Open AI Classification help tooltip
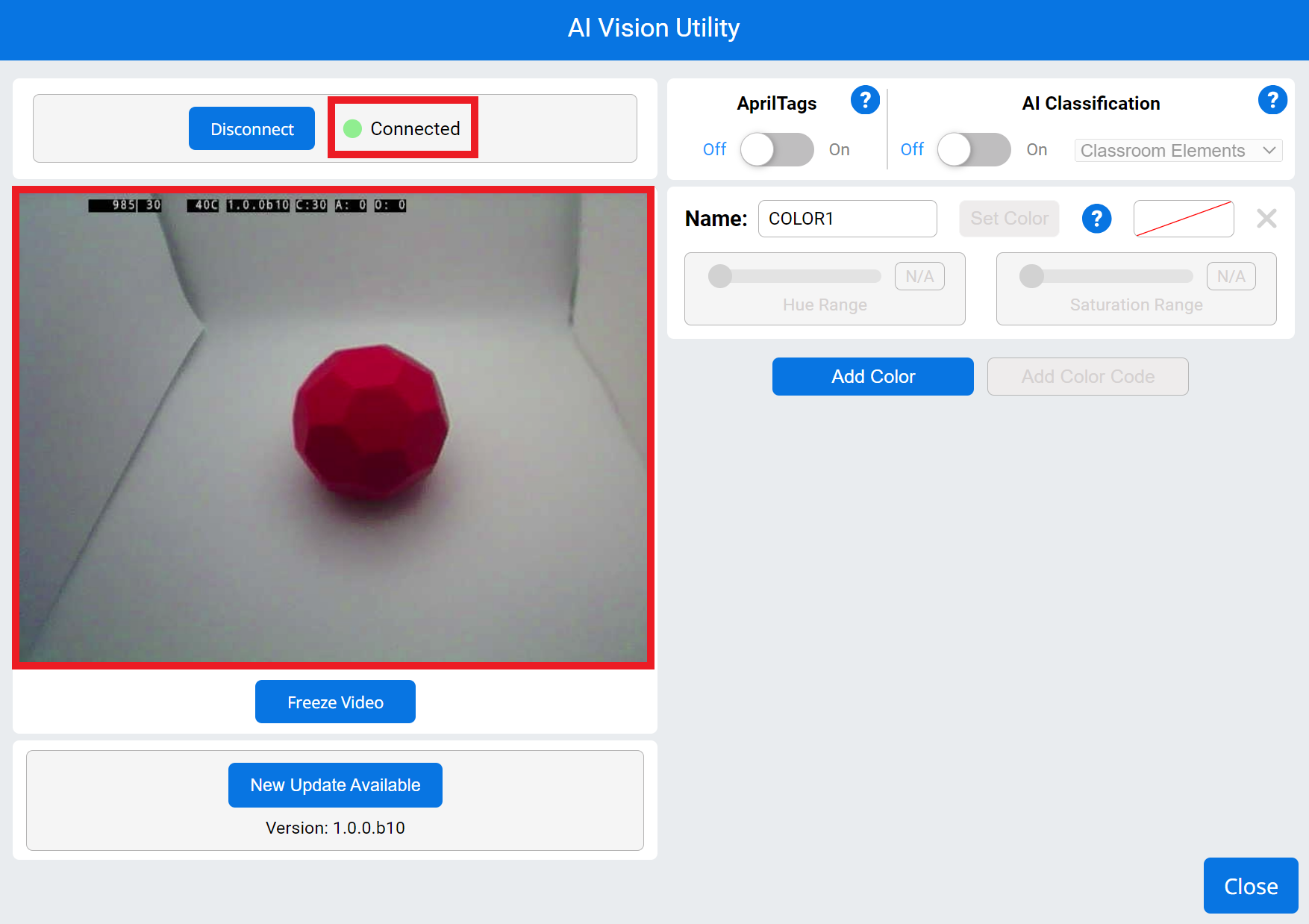Screen dimensions: 1309x924 (1273, 100)
